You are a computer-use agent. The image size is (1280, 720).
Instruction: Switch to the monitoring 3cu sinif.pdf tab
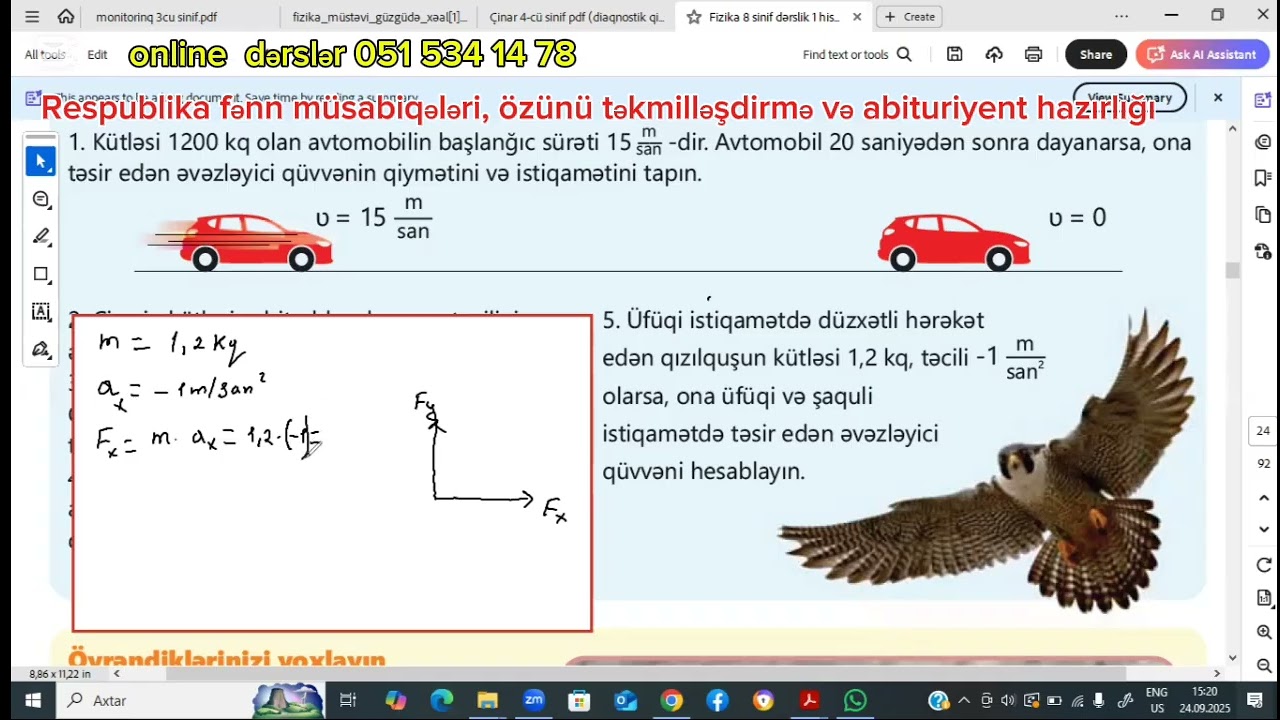[156, 17]
